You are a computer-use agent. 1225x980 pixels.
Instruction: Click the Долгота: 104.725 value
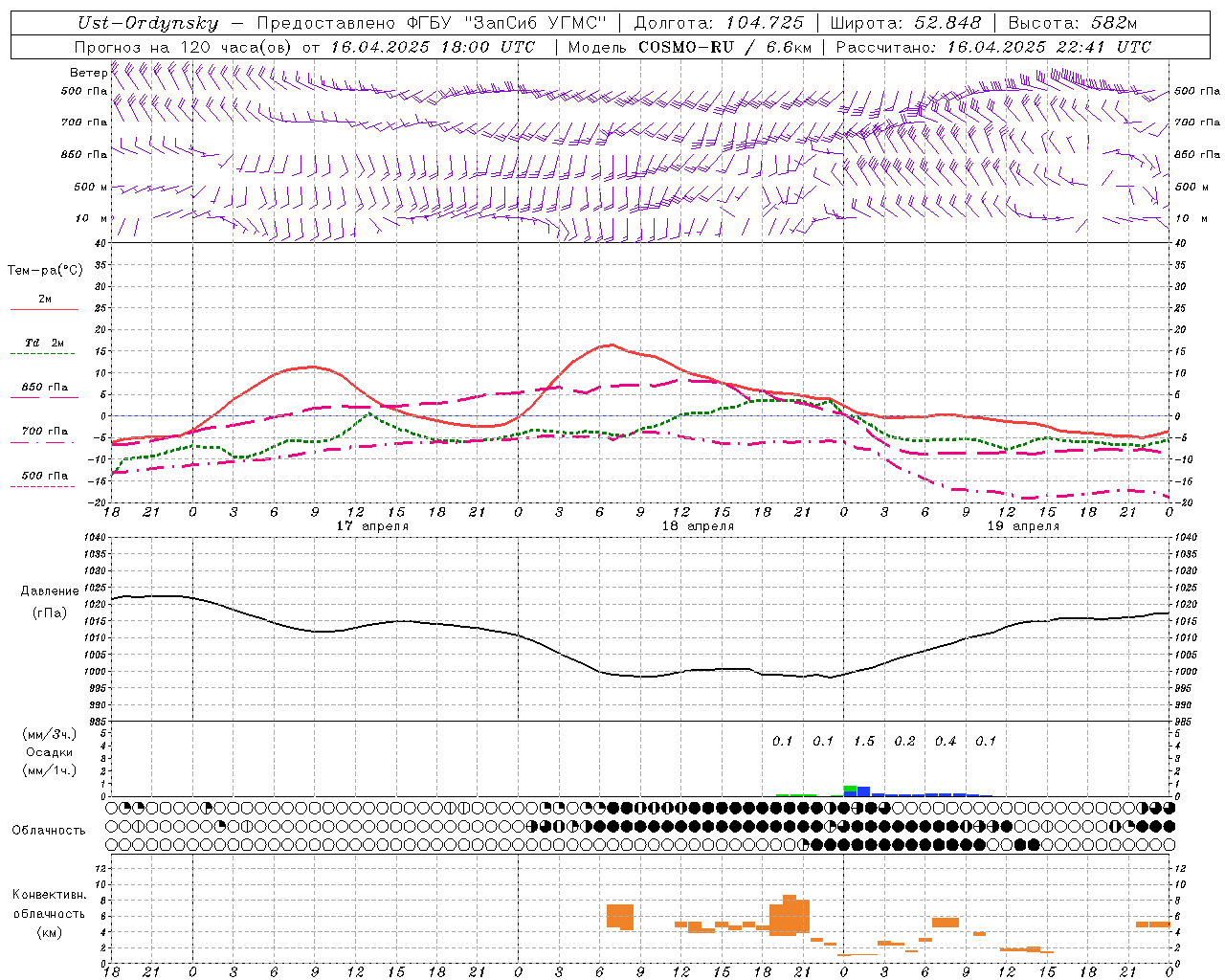coord(718,23)
